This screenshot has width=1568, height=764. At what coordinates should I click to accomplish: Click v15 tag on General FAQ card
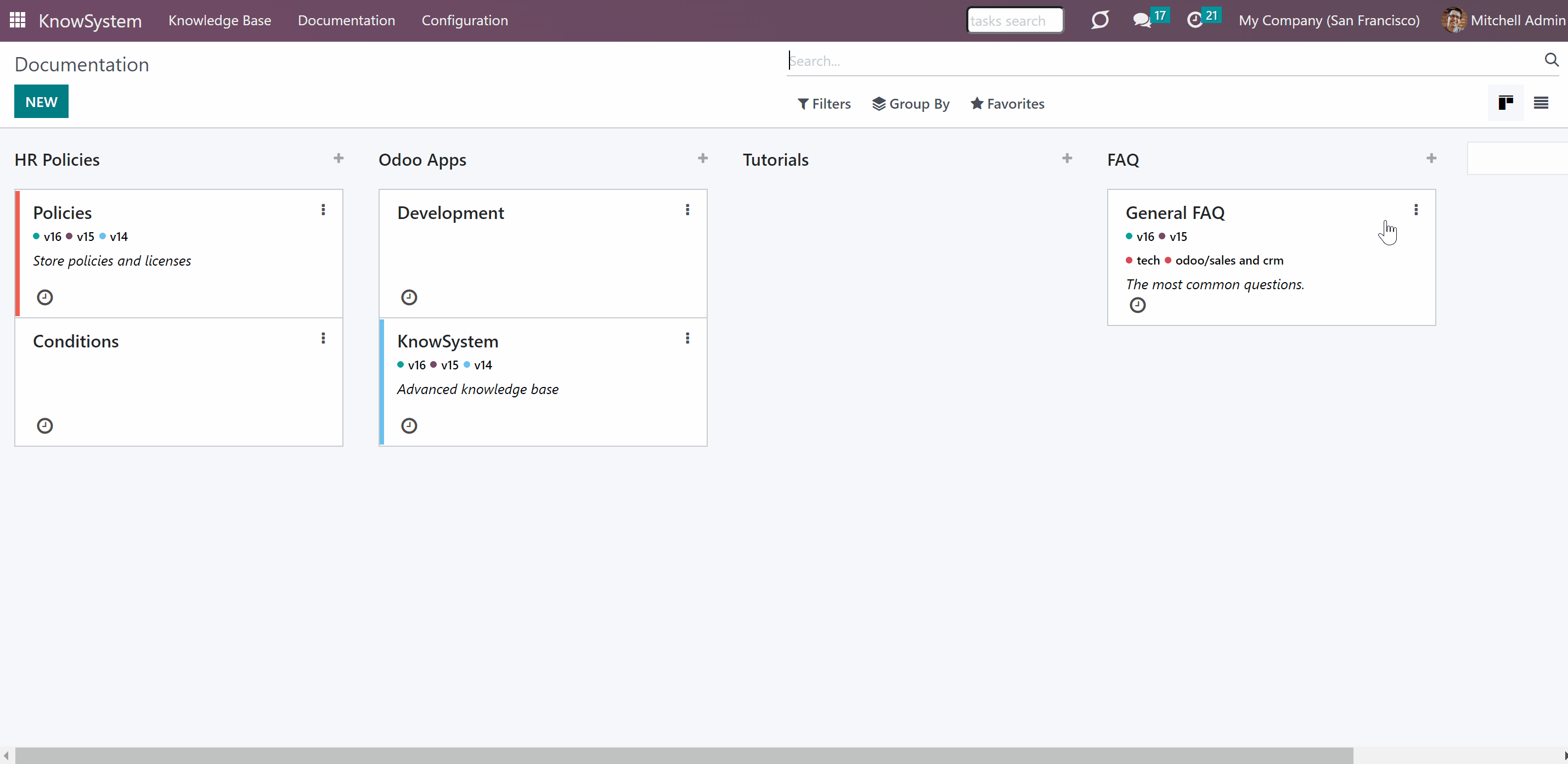pyautogui.click(x=1173, y=236)
